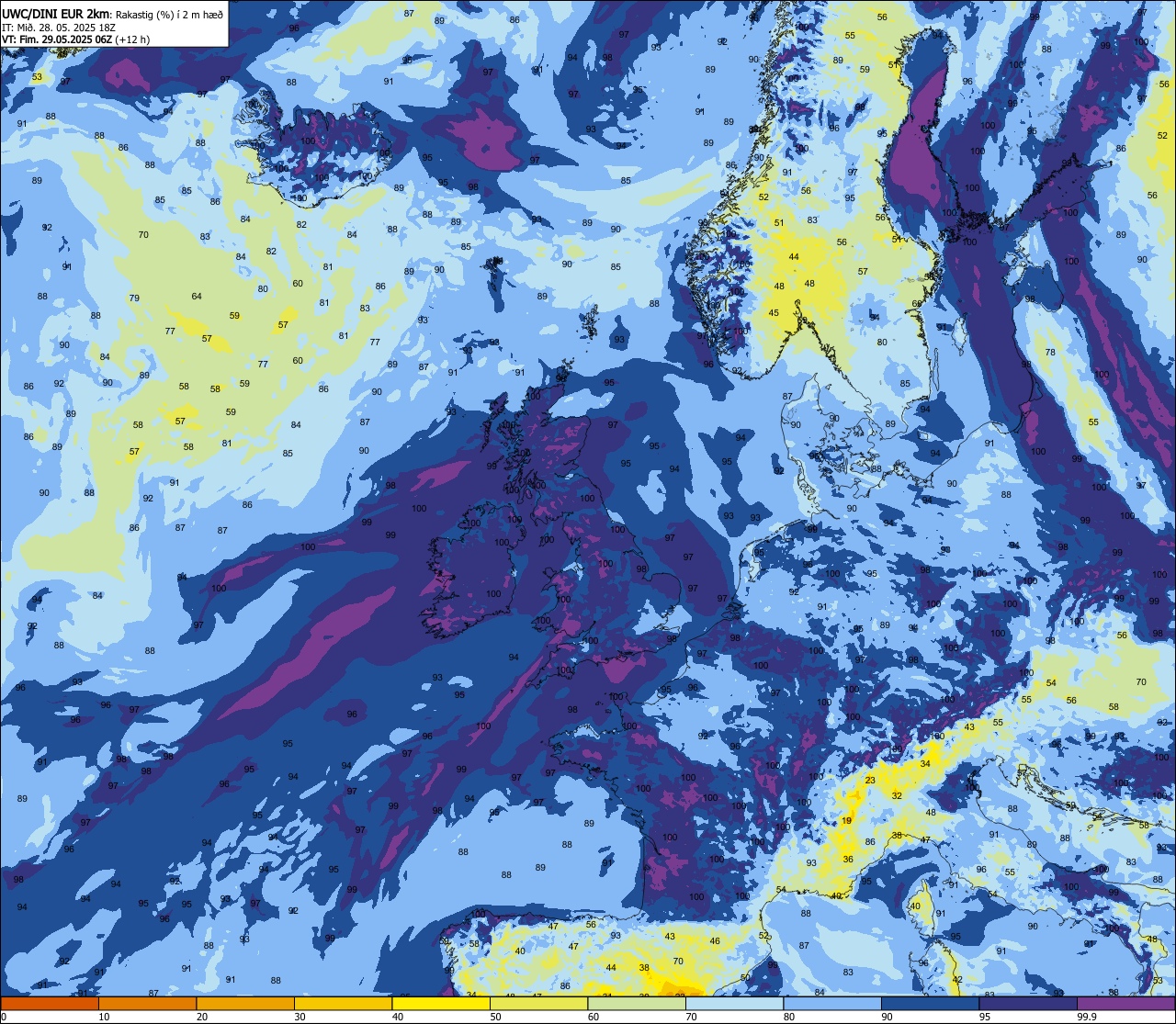Click the dark indigo legend swatch between 95 and 99.9
This screenshot has height=1024, width=1176.
click(x=1028, y=1003)
